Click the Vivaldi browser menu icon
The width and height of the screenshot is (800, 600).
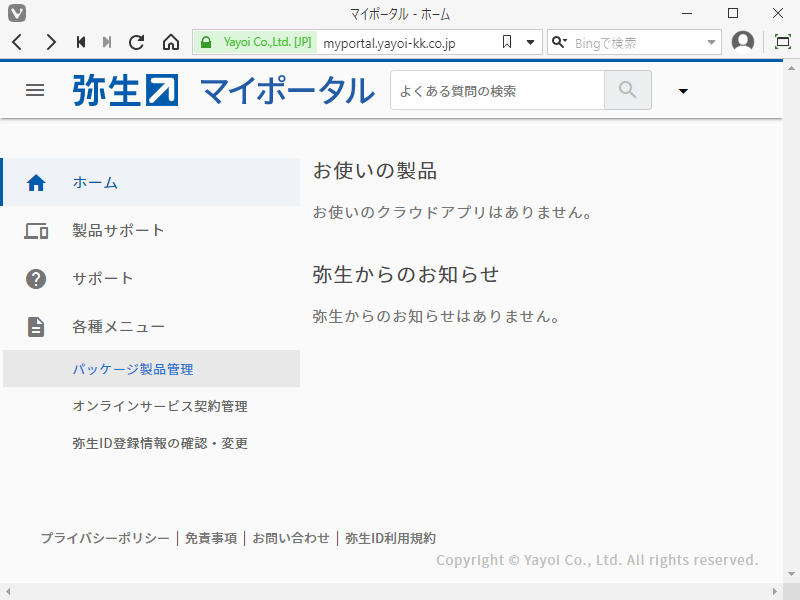pyautogui.click(x=17, y=13)
